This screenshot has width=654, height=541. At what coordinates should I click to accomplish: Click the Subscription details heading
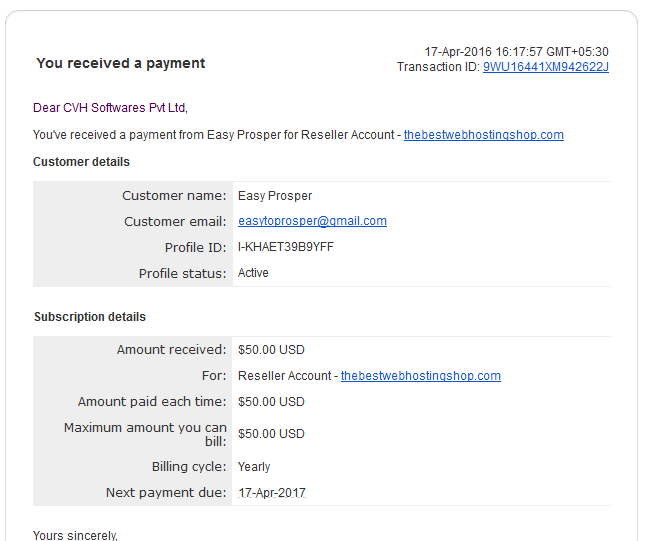click(90, 317)
